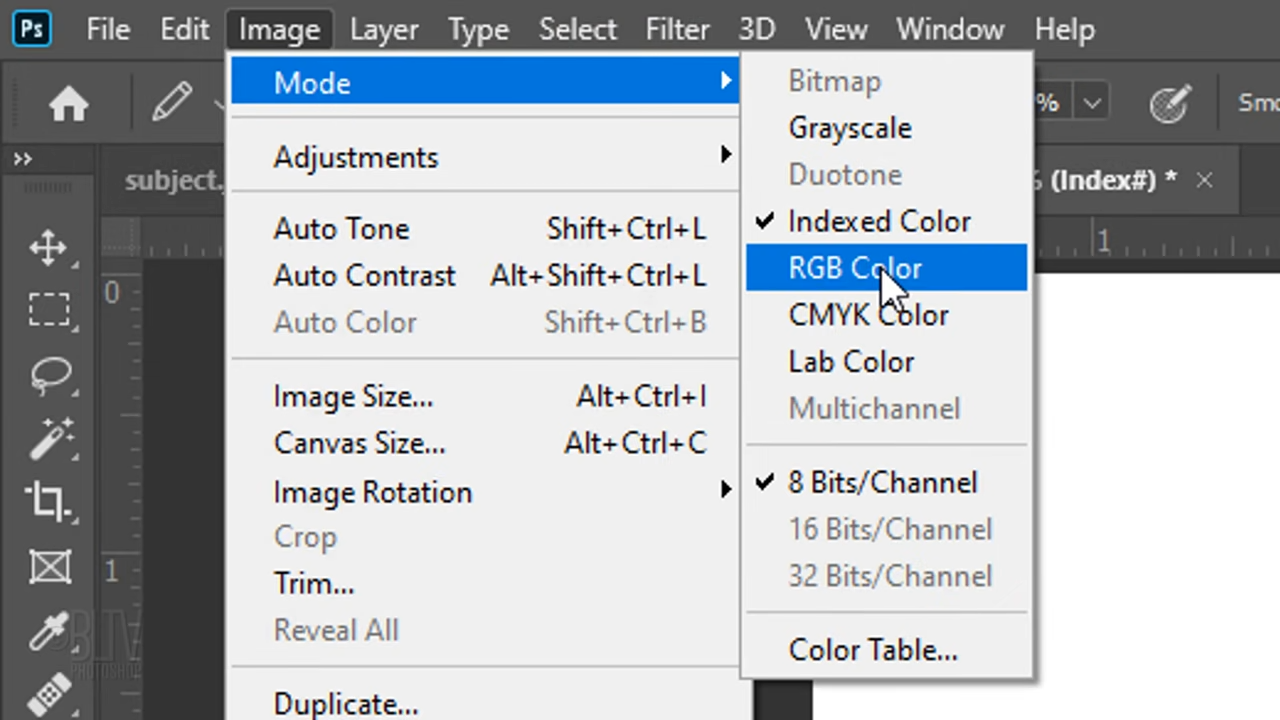Close the (Index#) document tab
Image resolution: width=1280 pixels, height=720 pixels.
click(1204, 180)
